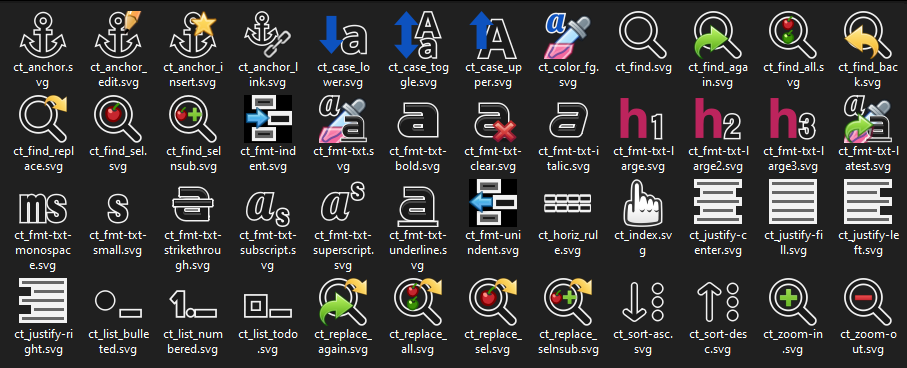Select the ct_replace_all.svg icon
This screenshot has height=368, width=907.
418,301
